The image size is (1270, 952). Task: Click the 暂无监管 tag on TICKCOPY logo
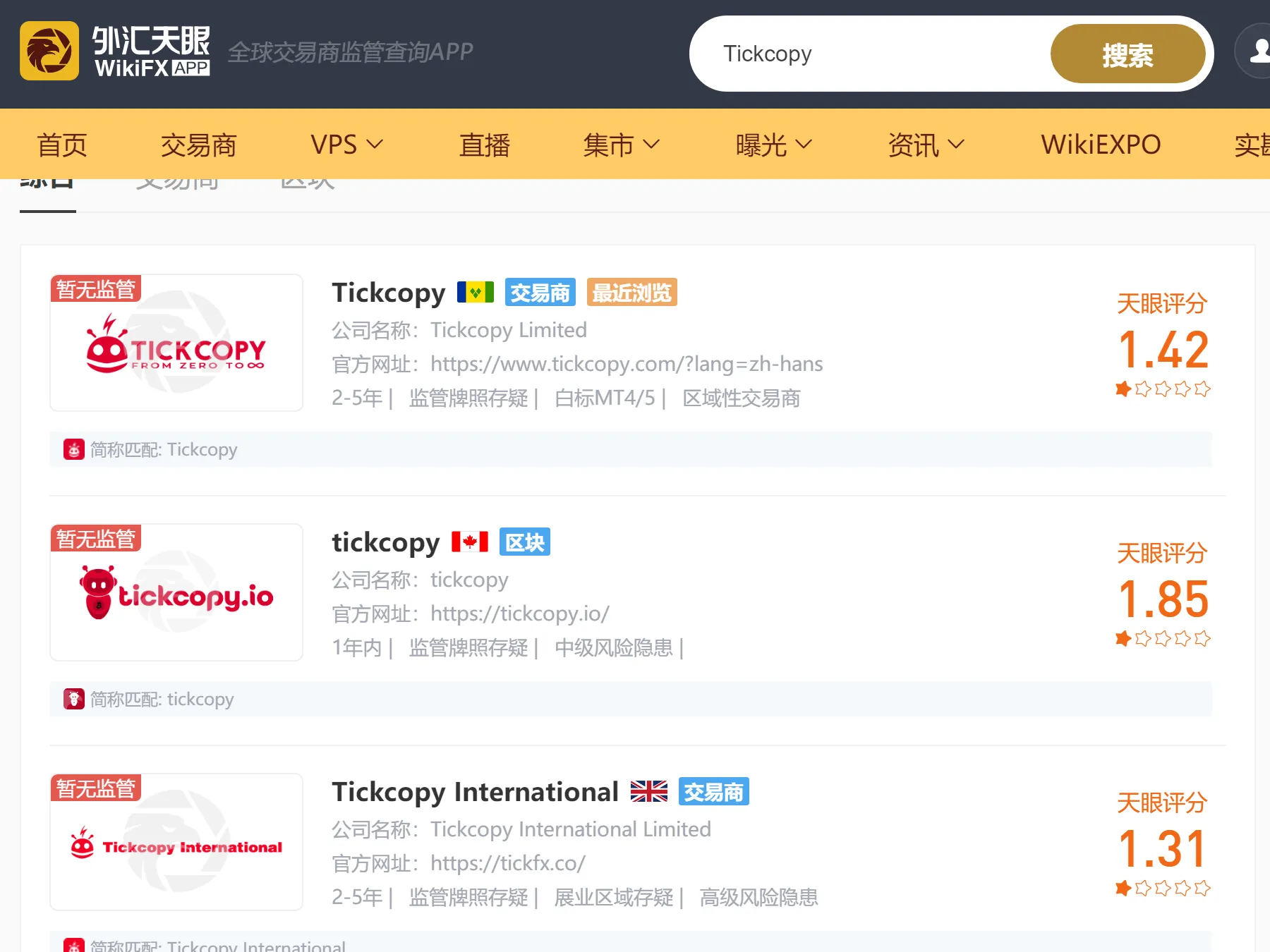96,288
